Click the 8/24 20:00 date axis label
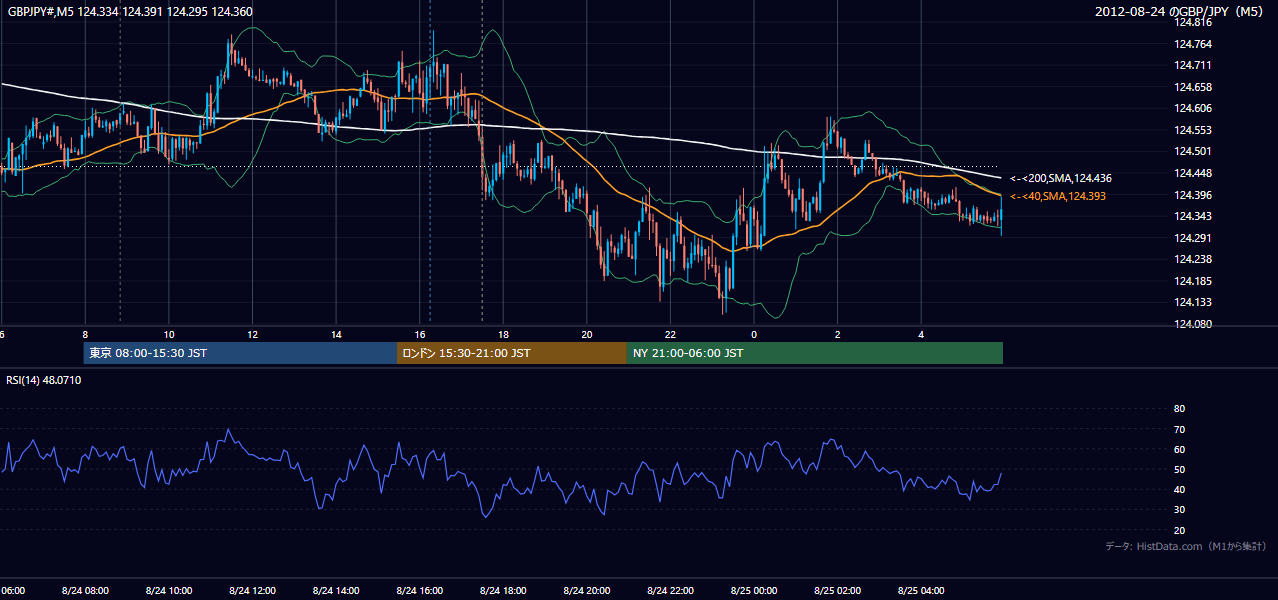The width and height of the screenshot is (1278, 600). [x=587, y=590]
